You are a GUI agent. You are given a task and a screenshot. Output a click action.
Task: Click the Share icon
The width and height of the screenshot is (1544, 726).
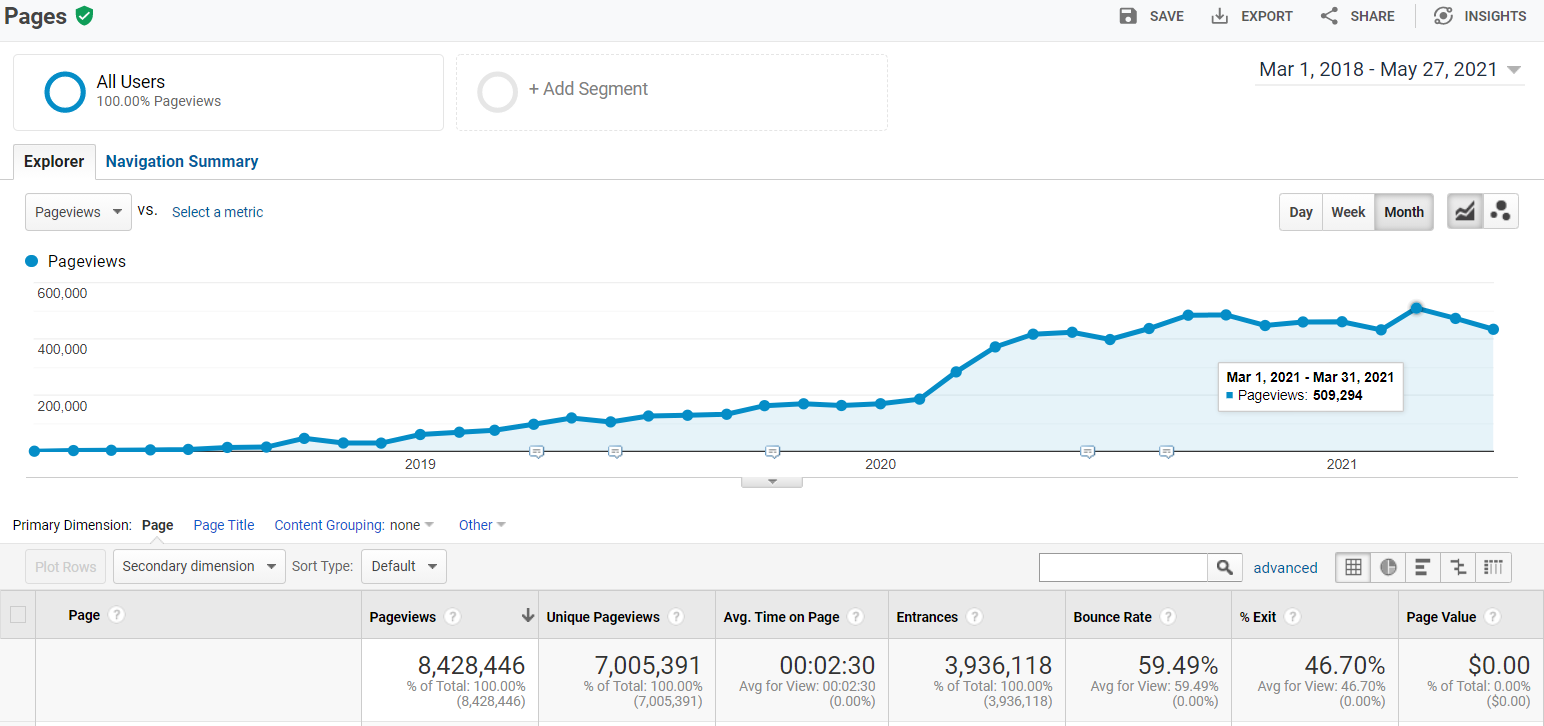(x=1329, y=16)
